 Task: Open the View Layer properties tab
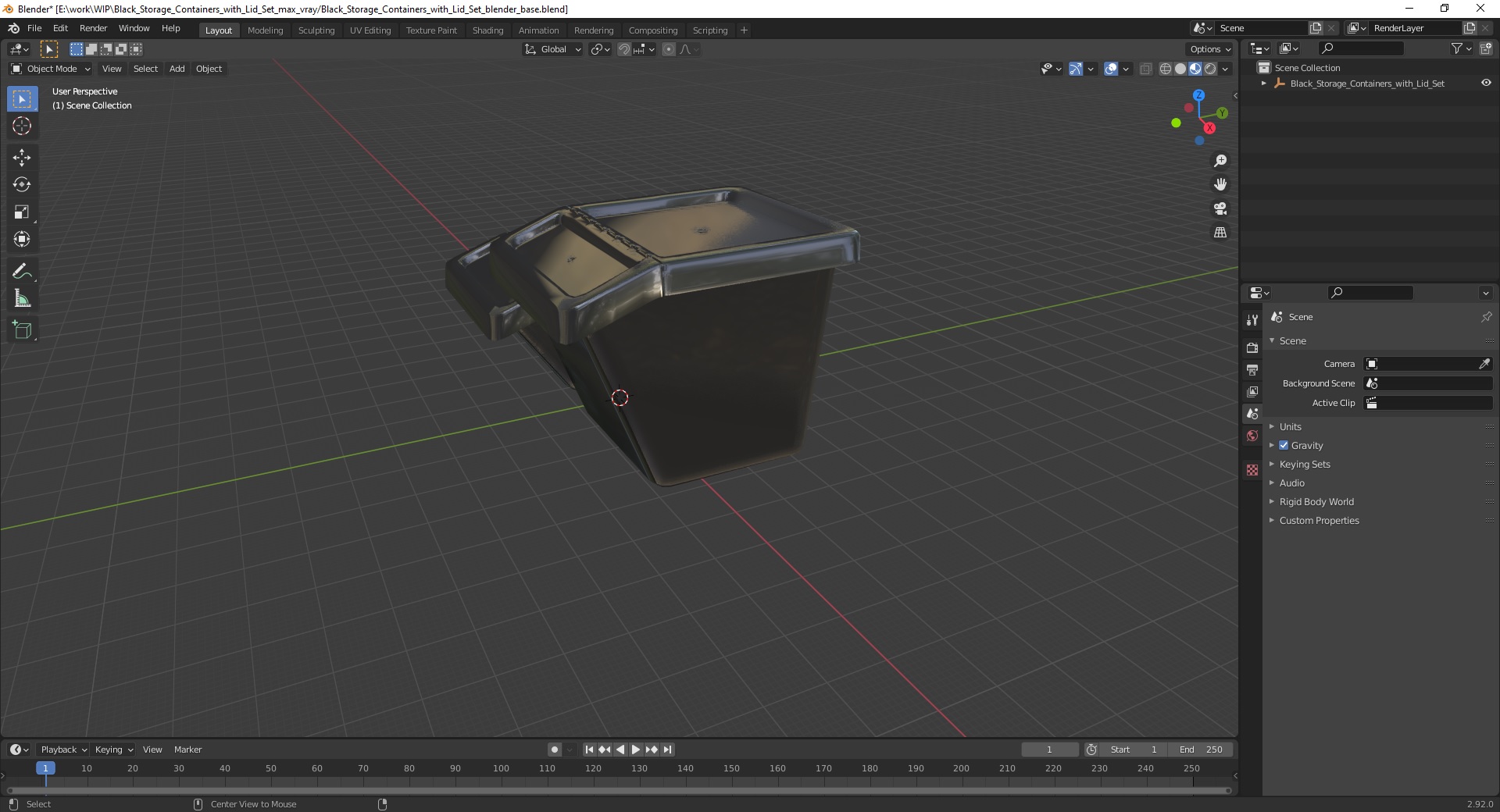[x=1252, y=391]
